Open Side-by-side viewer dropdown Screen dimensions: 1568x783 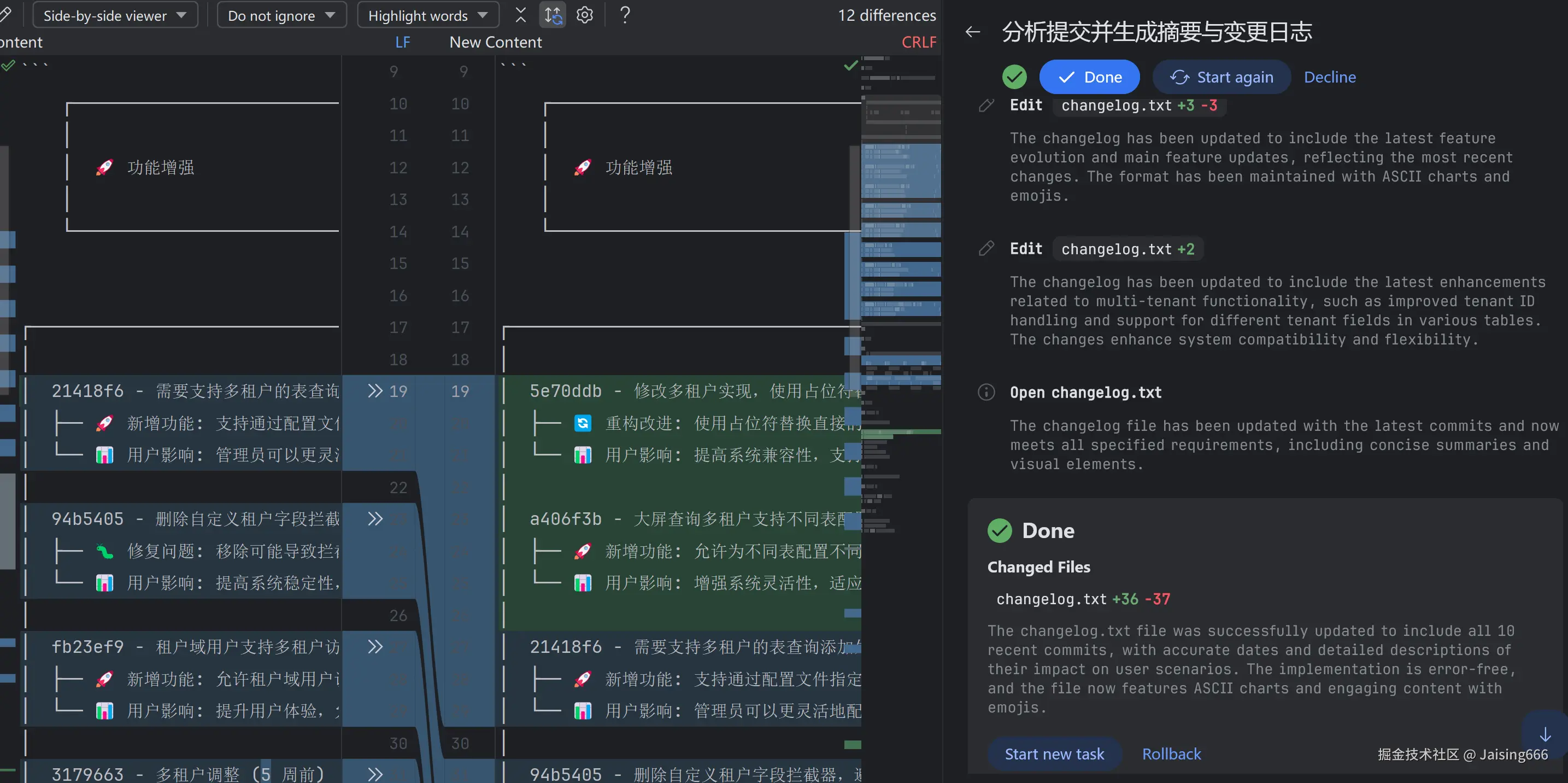(114, 15)
